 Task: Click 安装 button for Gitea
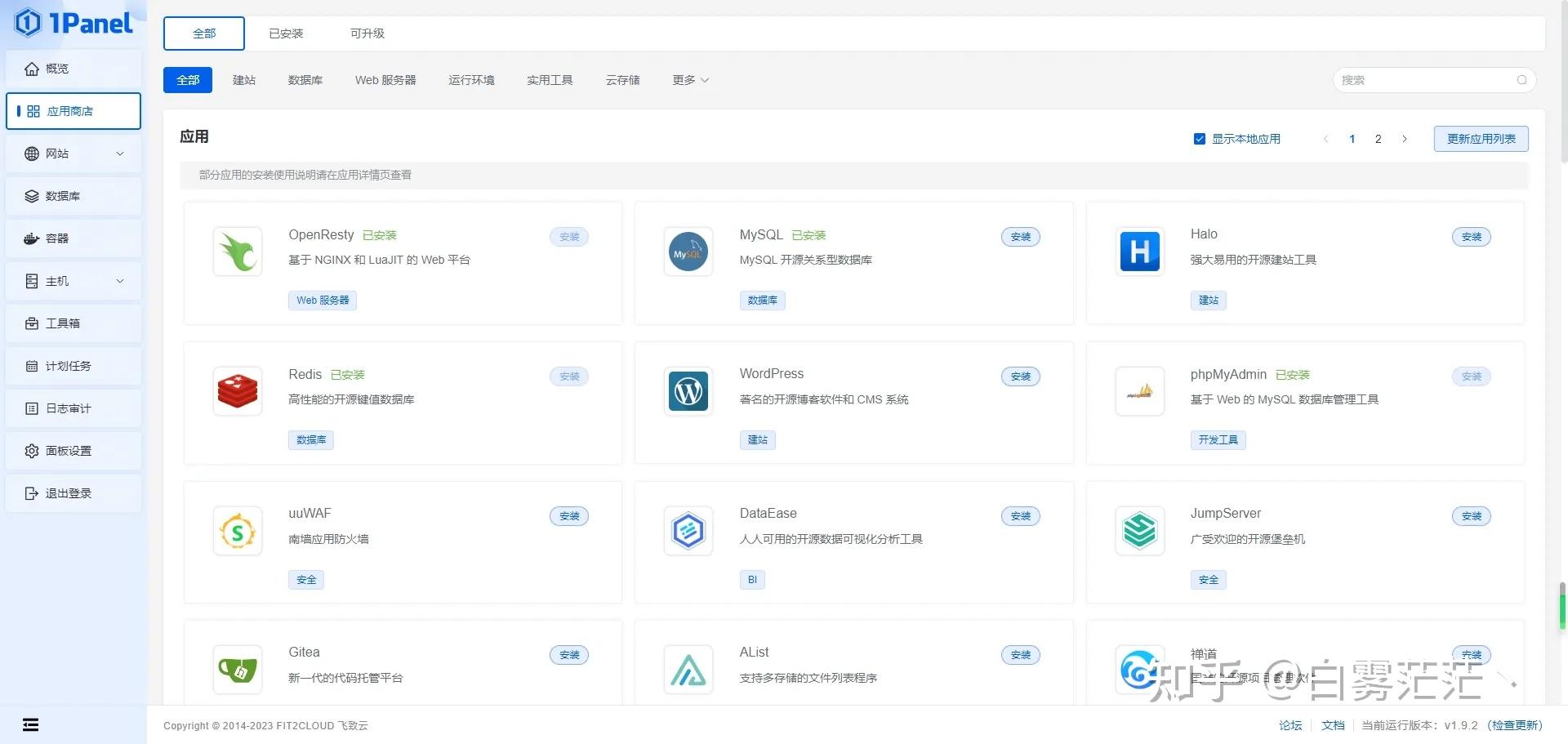pyautogui.click(x=569, y=655)
